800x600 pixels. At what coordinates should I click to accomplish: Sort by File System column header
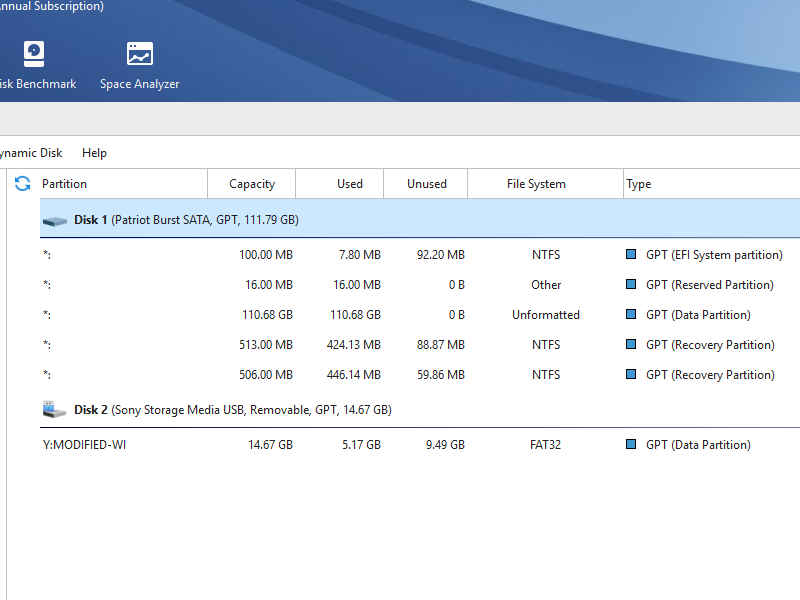(x=536, y=184)
